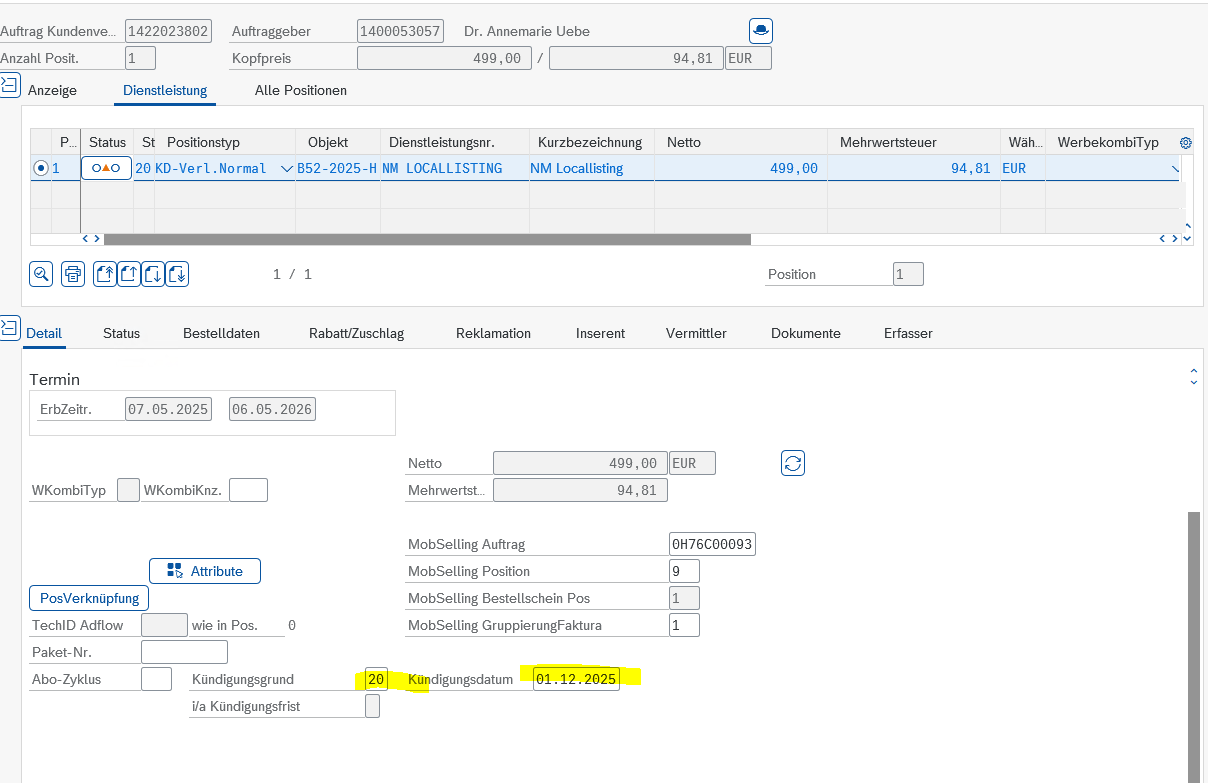Refresh prices with the circular arrows icon
The image size is (1208, 783).
click(793, 463)
